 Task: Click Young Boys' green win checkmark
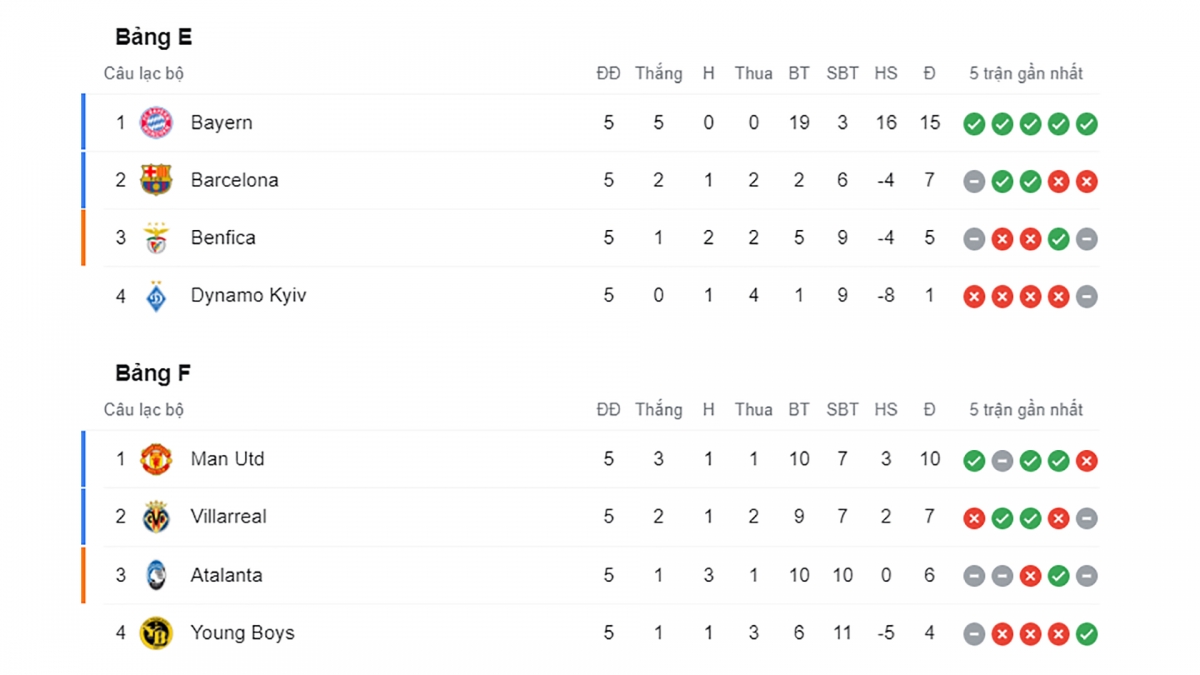[1087, 634]
